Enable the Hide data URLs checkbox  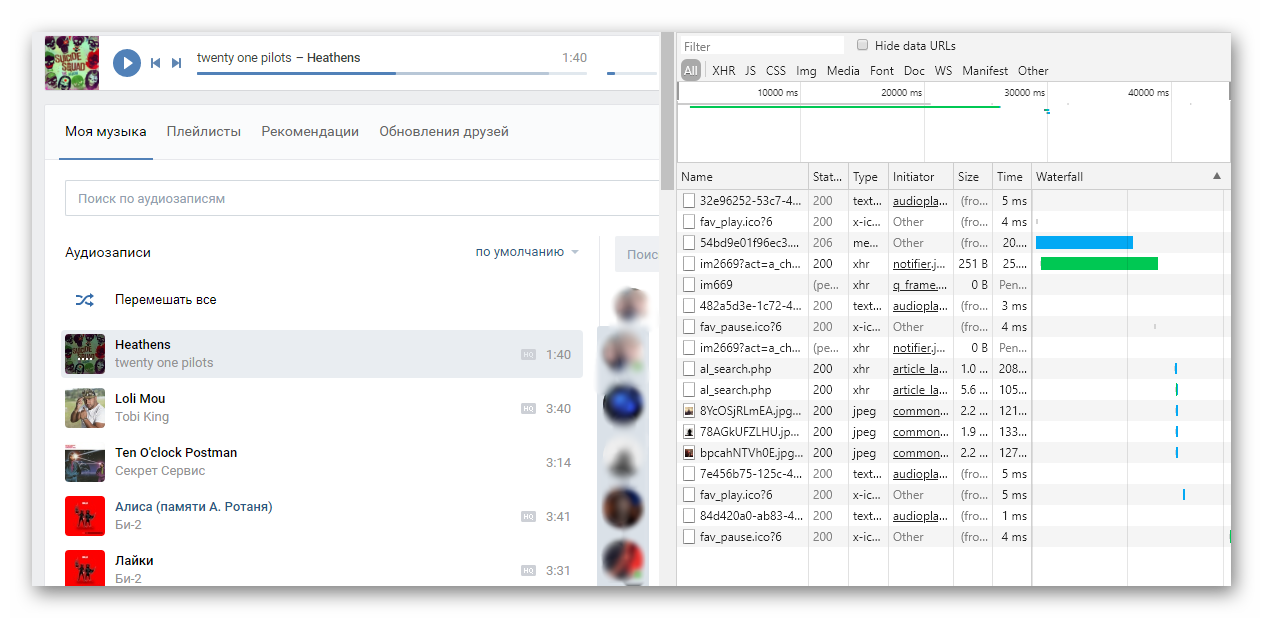(863, 45)
